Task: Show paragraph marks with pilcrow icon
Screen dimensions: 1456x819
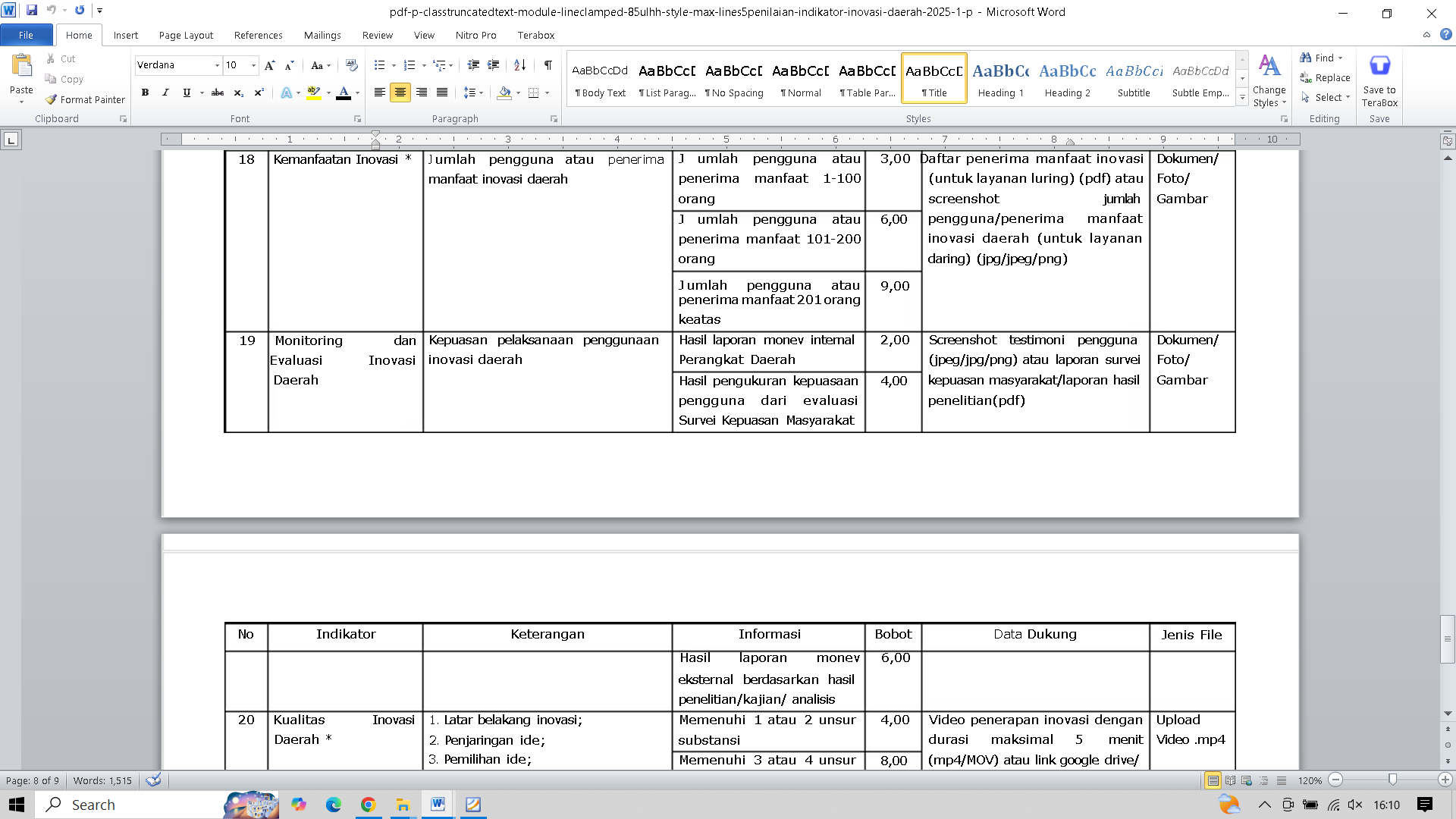Action: tap(548, 65)
